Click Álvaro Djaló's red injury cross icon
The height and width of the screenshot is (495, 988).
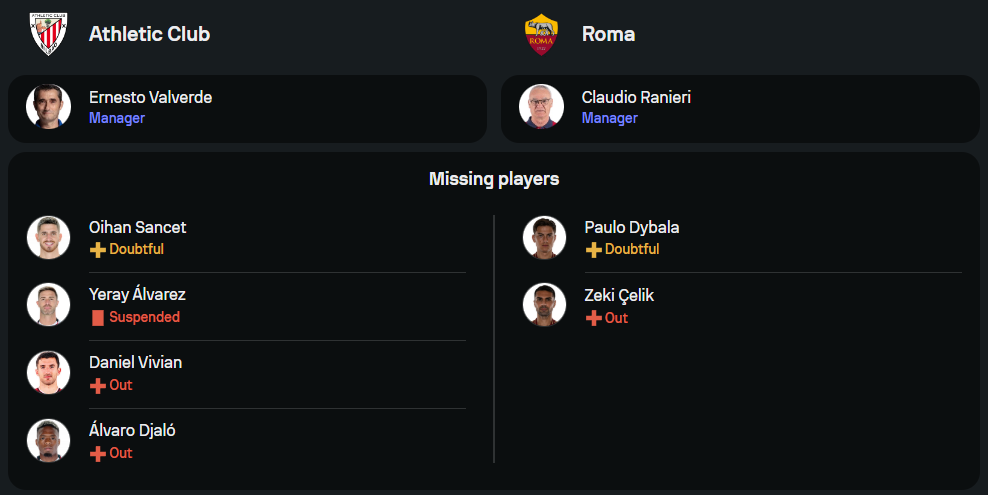(98, 453)
